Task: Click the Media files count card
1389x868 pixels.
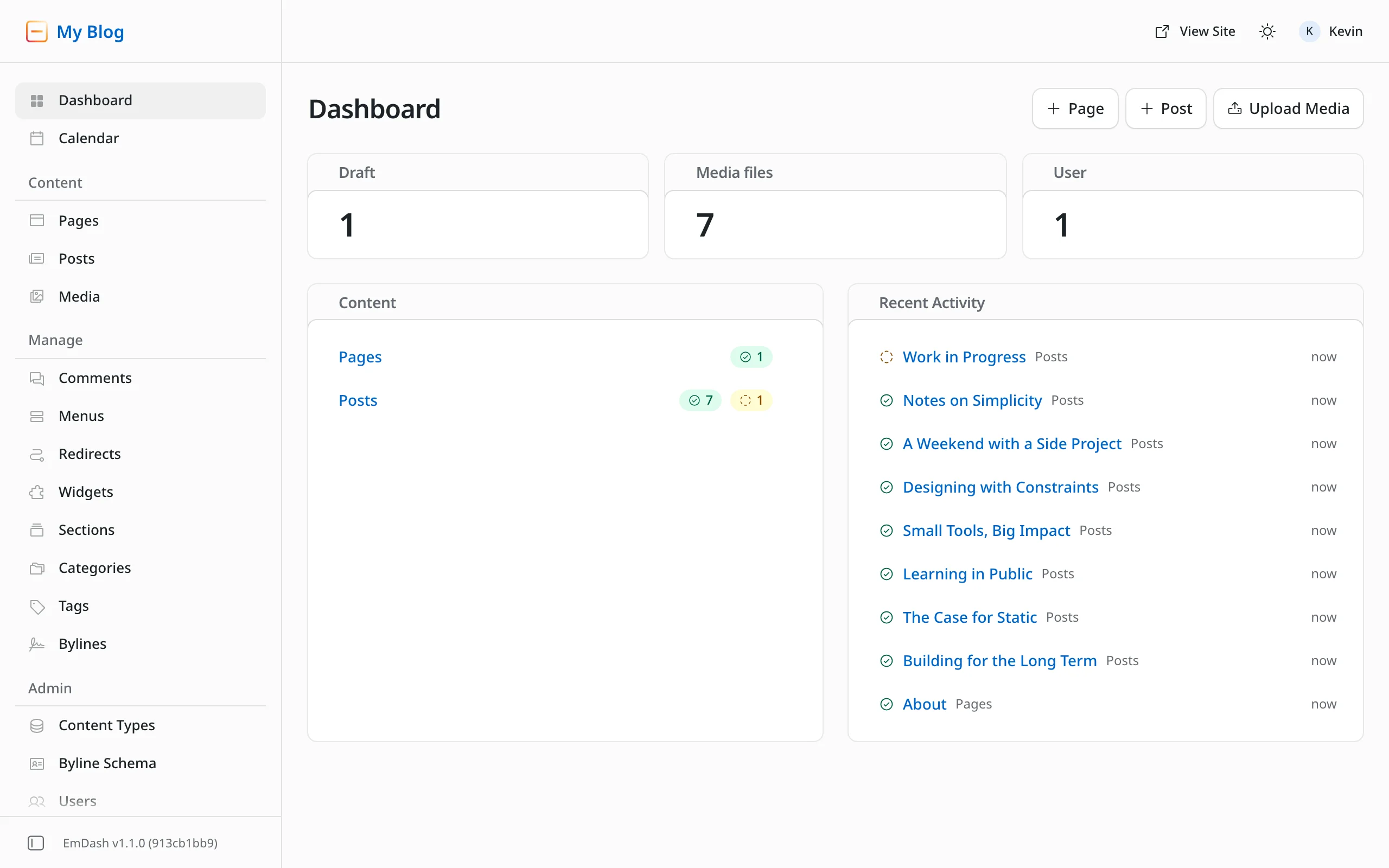Action: (x=835, y=206)
